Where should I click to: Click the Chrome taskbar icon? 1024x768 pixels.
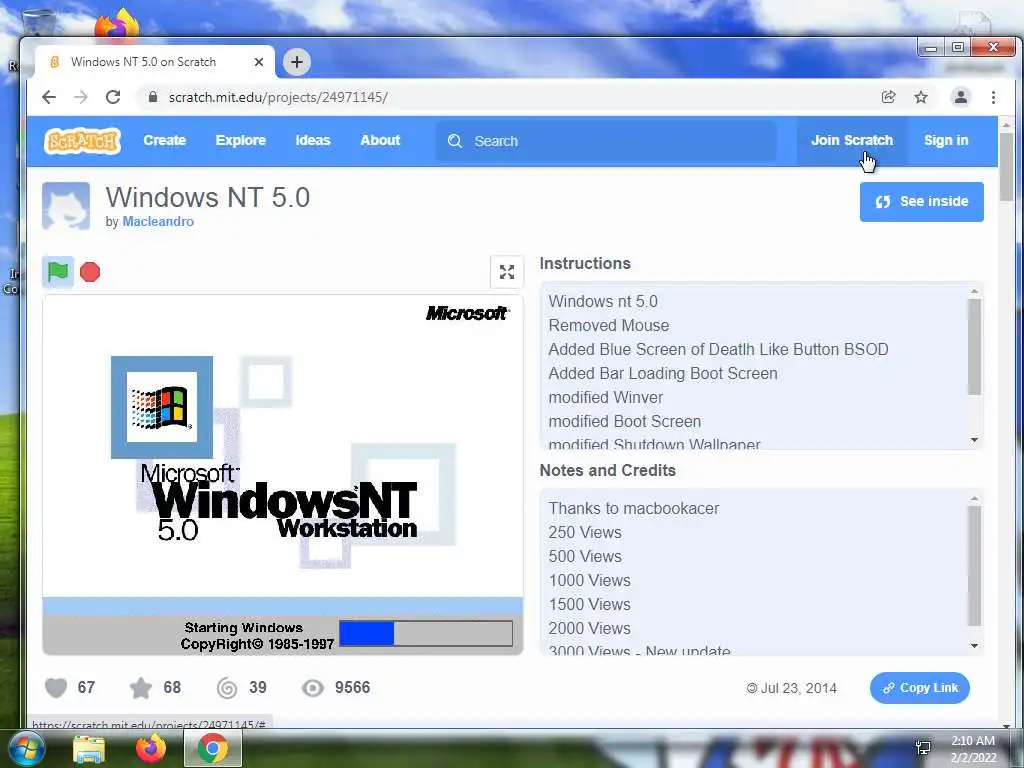tap(212, 748)
